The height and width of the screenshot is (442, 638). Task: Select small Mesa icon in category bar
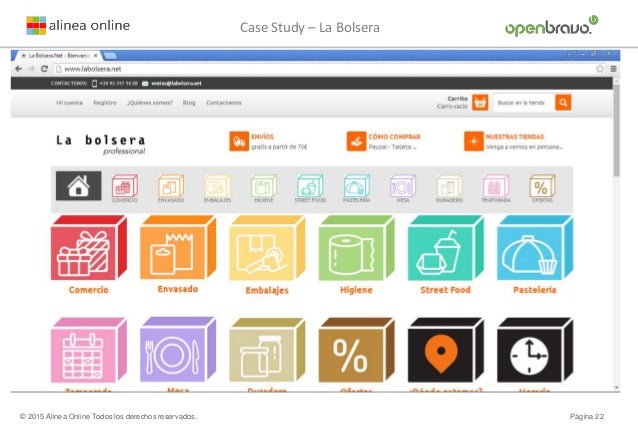(x=403, y=186)
